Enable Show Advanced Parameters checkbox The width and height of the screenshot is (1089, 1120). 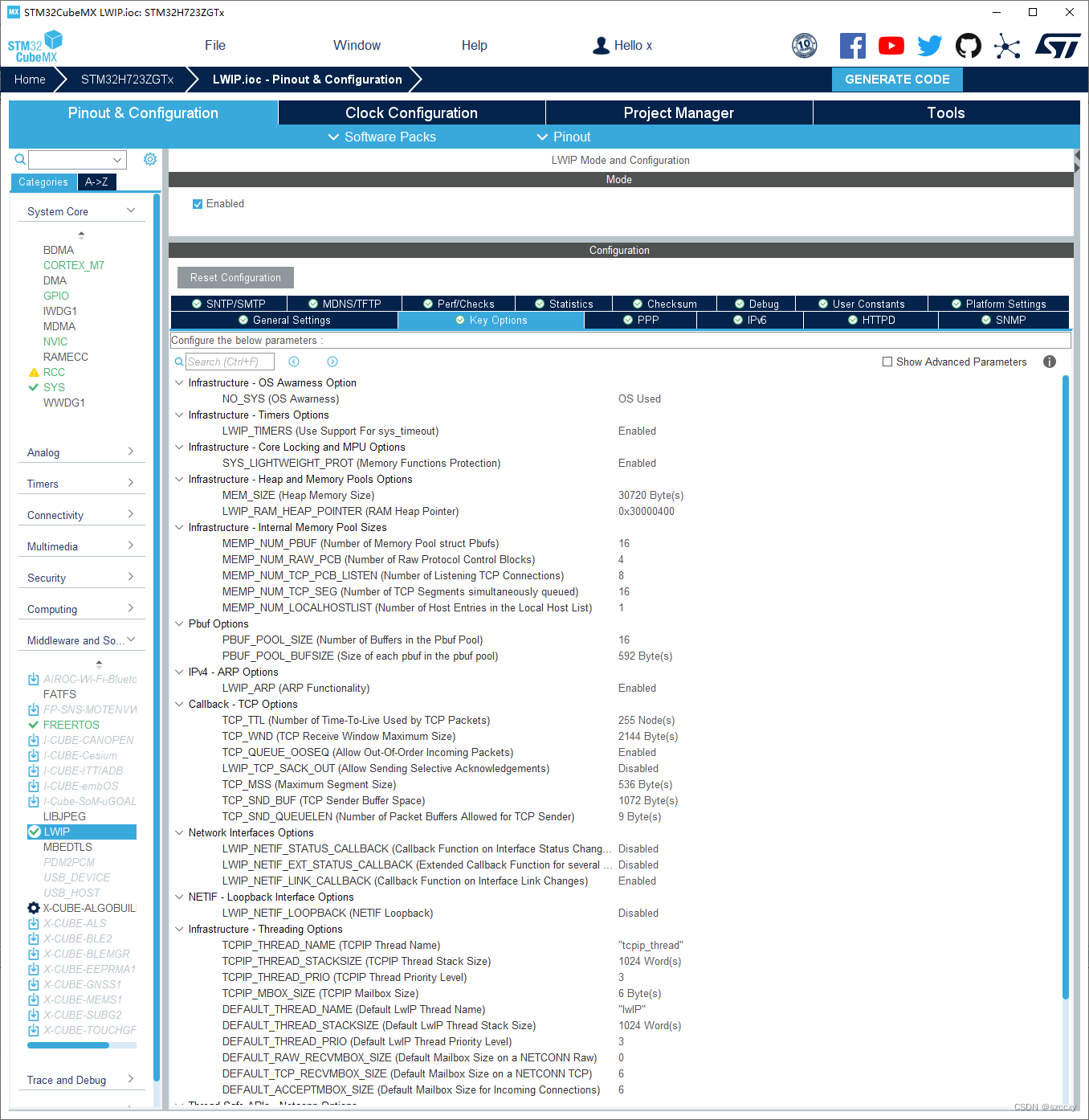887,362
